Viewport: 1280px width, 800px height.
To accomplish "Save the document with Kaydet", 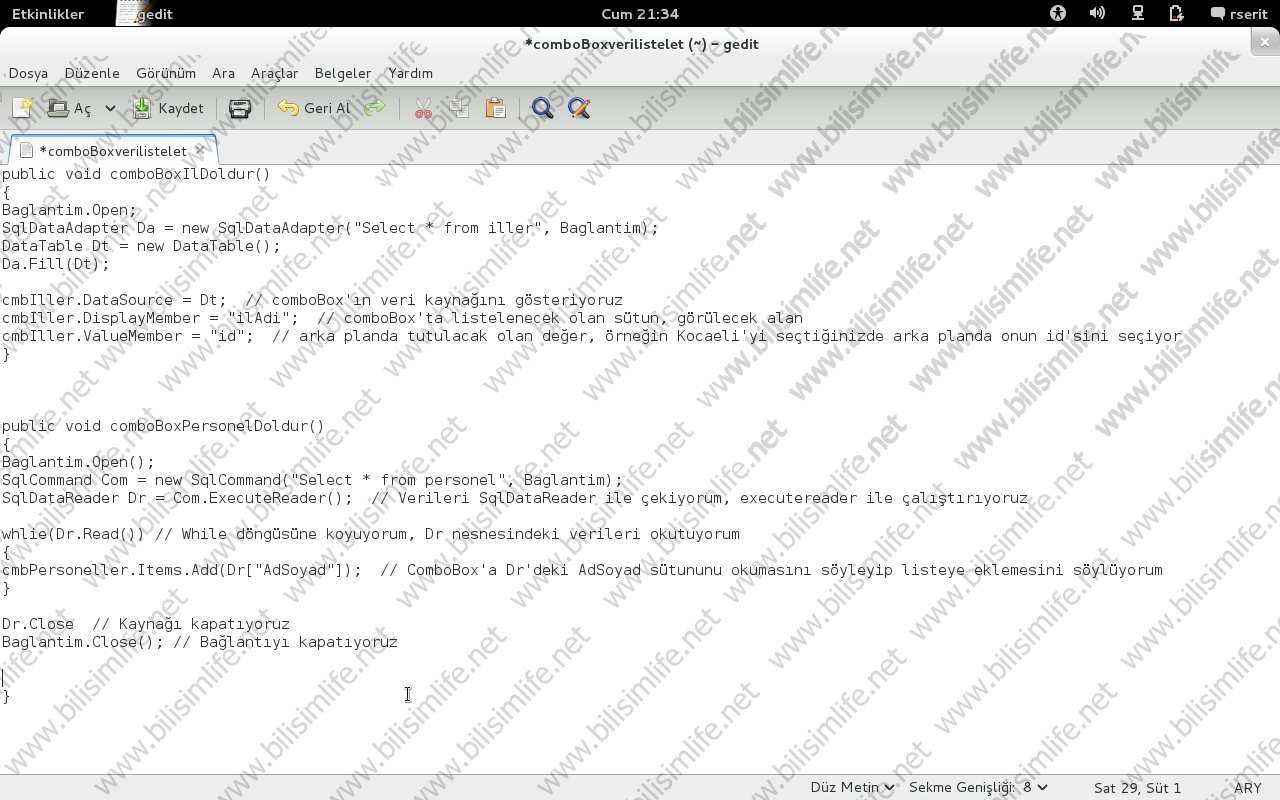I will [168, 108].
